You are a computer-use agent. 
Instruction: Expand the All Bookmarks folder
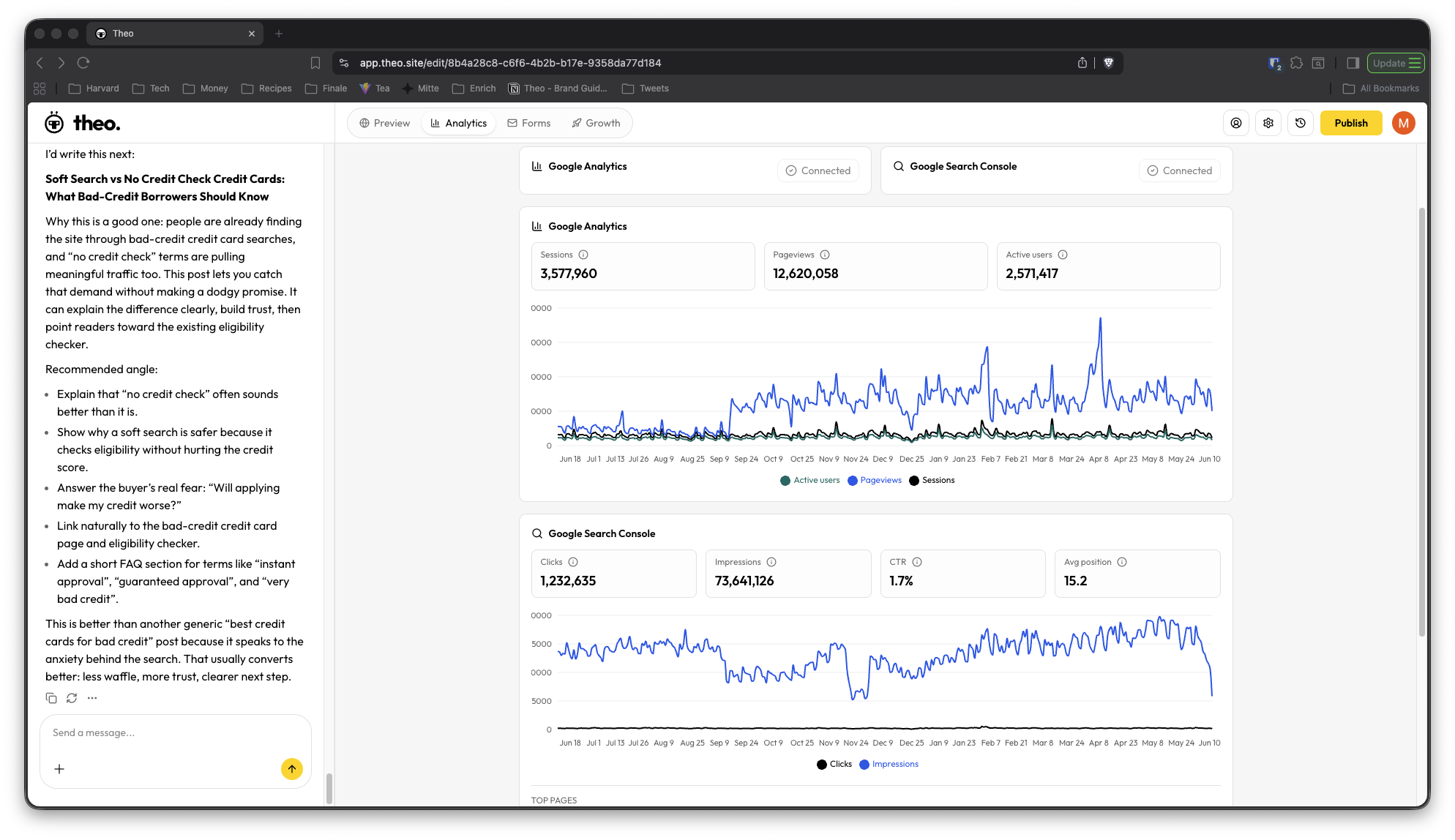coord(1381,89)
